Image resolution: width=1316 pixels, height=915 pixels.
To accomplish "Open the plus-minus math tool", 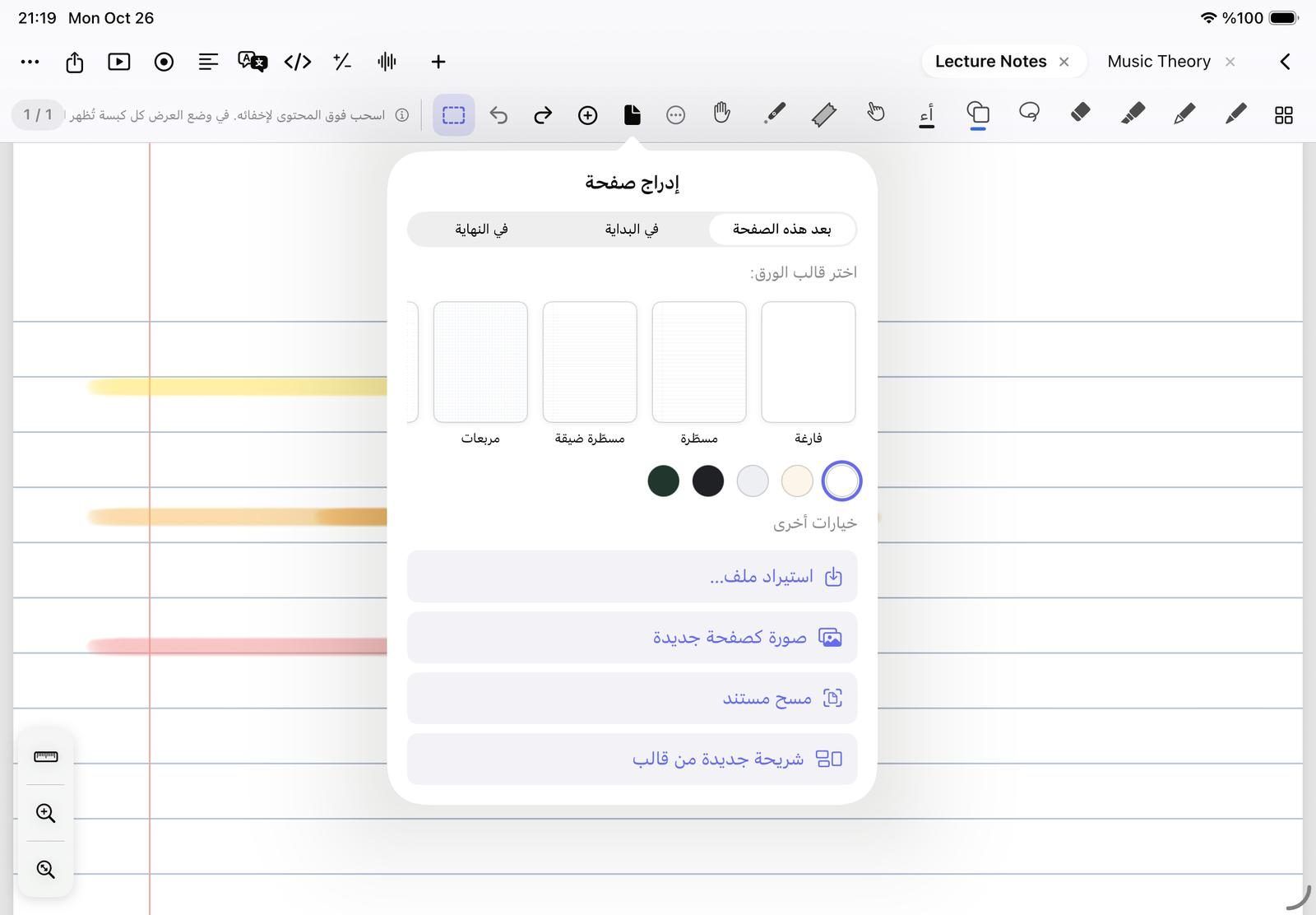I will point(342,62).
